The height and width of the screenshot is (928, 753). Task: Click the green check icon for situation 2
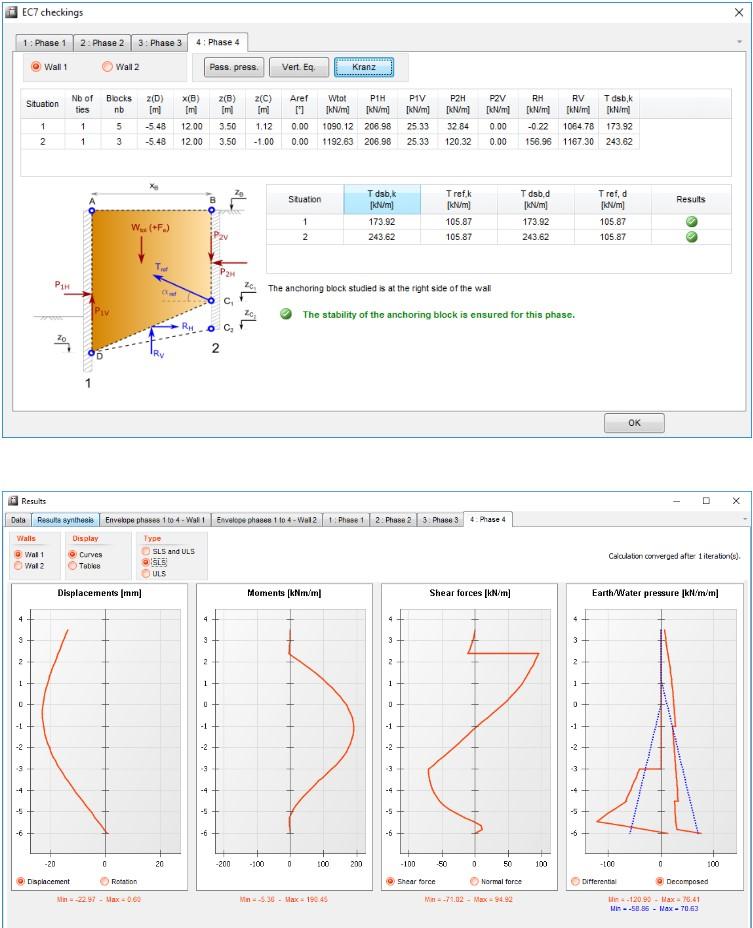(x=691, y=237)
